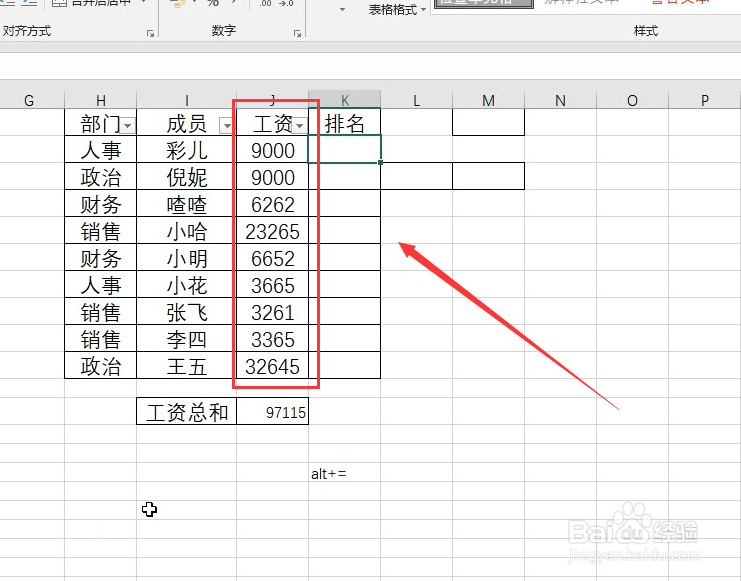741x581 pixels.
Task: Select the empty 排名 cell in 小哈 row
Action: pyautogui.click(x=345, y=231)
